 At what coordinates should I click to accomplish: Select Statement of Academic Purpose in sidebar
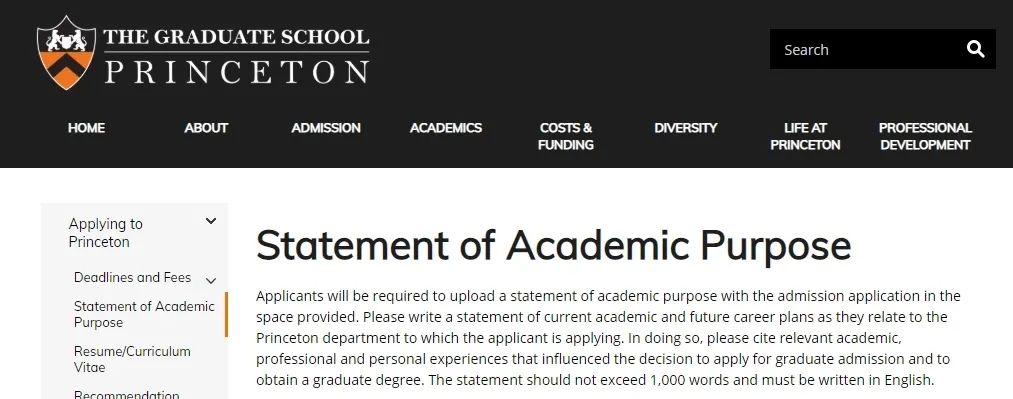(144, 314)
